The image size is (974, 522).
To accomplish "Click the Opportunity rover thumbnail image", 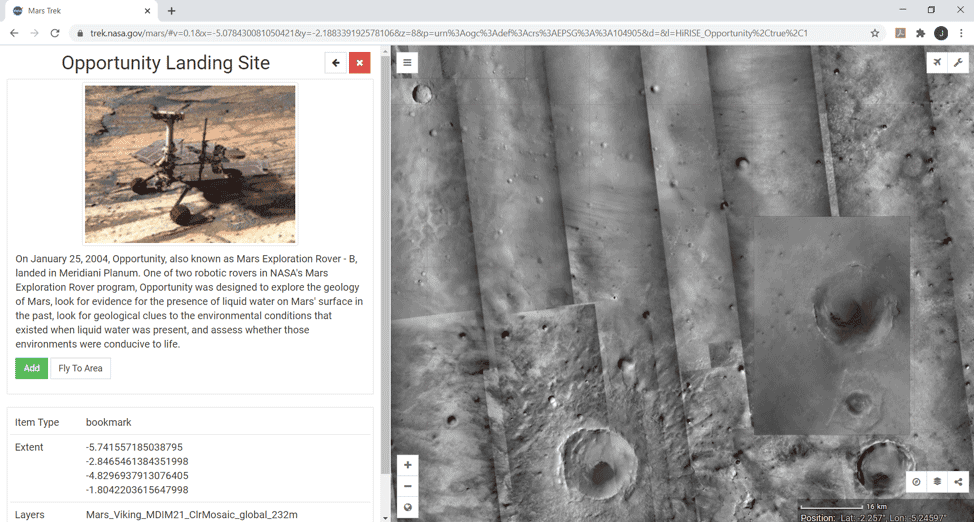I will [x=190, y=164].
